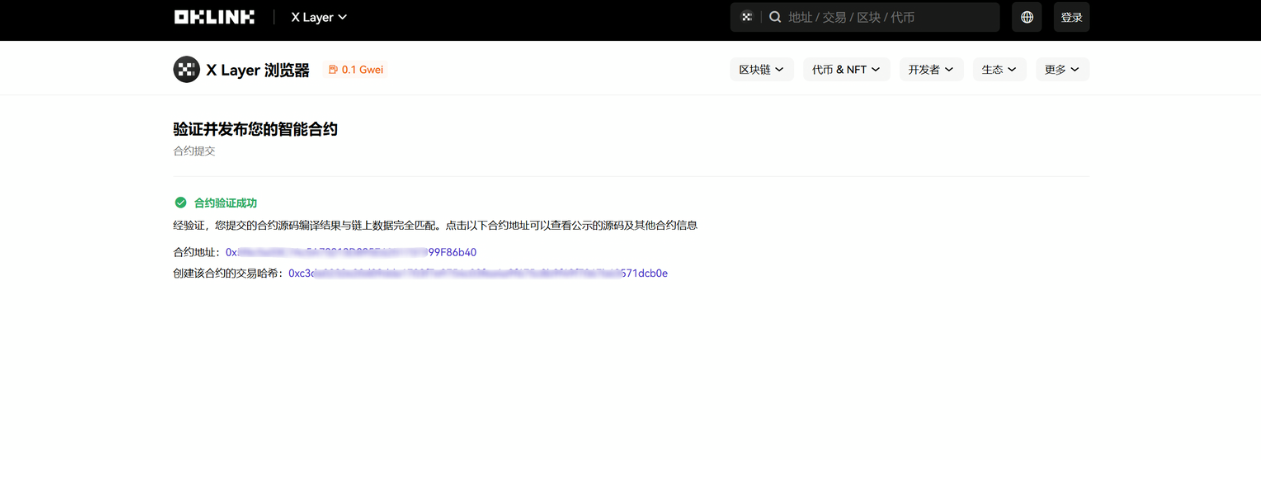This screenshot has width=1261, height=497.
Task: Click the OKLINK logo
Action: (214, 17)
